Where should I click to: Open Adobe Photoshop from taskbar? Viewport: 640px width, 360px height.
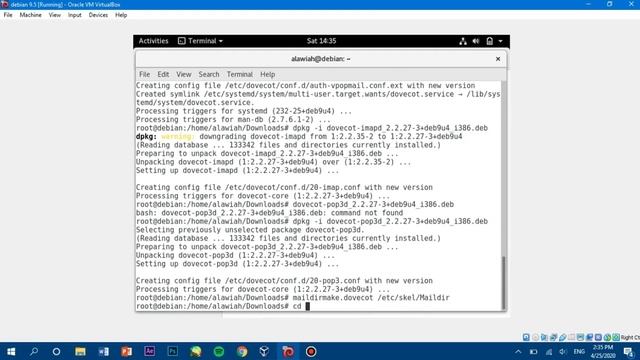173,351
